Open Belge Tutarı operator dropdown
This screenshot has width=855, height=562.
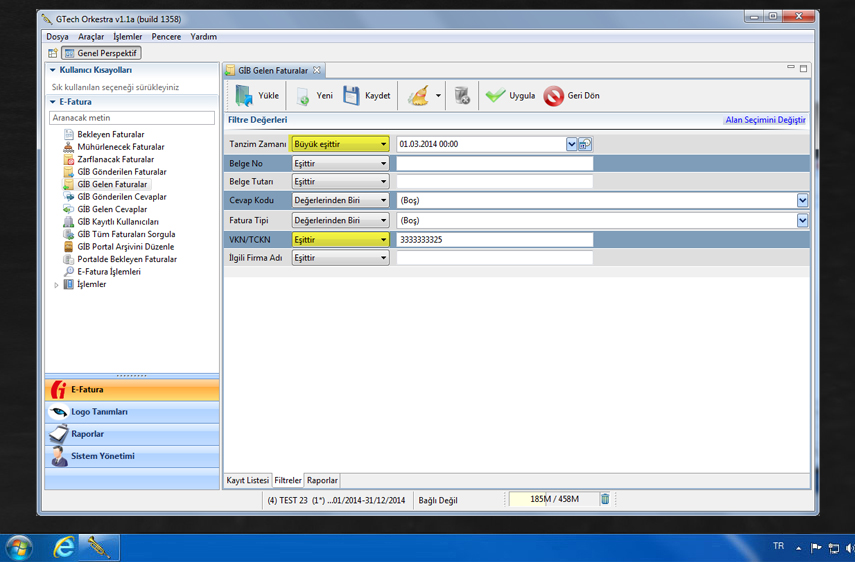(340, 182)
